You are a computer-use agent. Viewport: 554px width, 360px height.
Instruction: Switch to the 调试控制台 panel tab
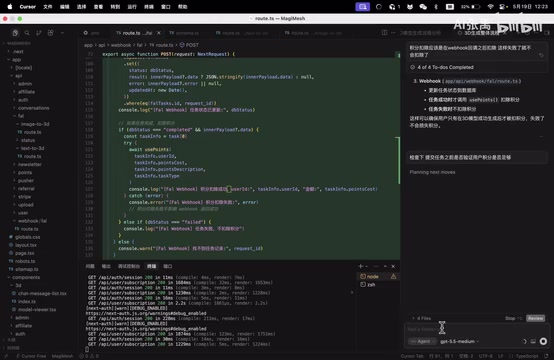tap(129, 266)
